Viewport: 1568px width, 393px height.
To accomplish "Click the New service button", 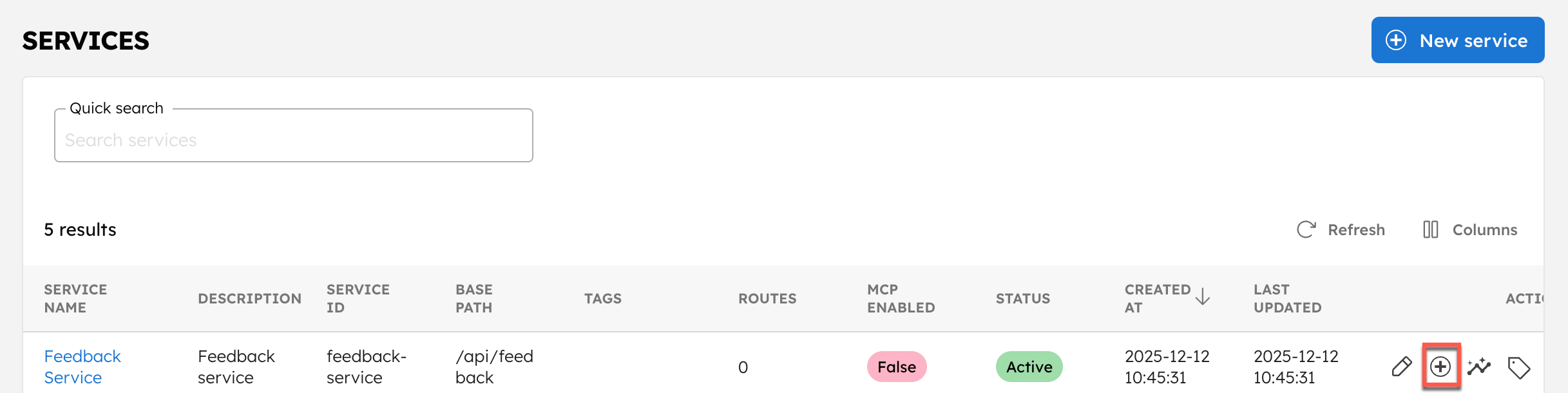I will click(x=1458, y=40).
